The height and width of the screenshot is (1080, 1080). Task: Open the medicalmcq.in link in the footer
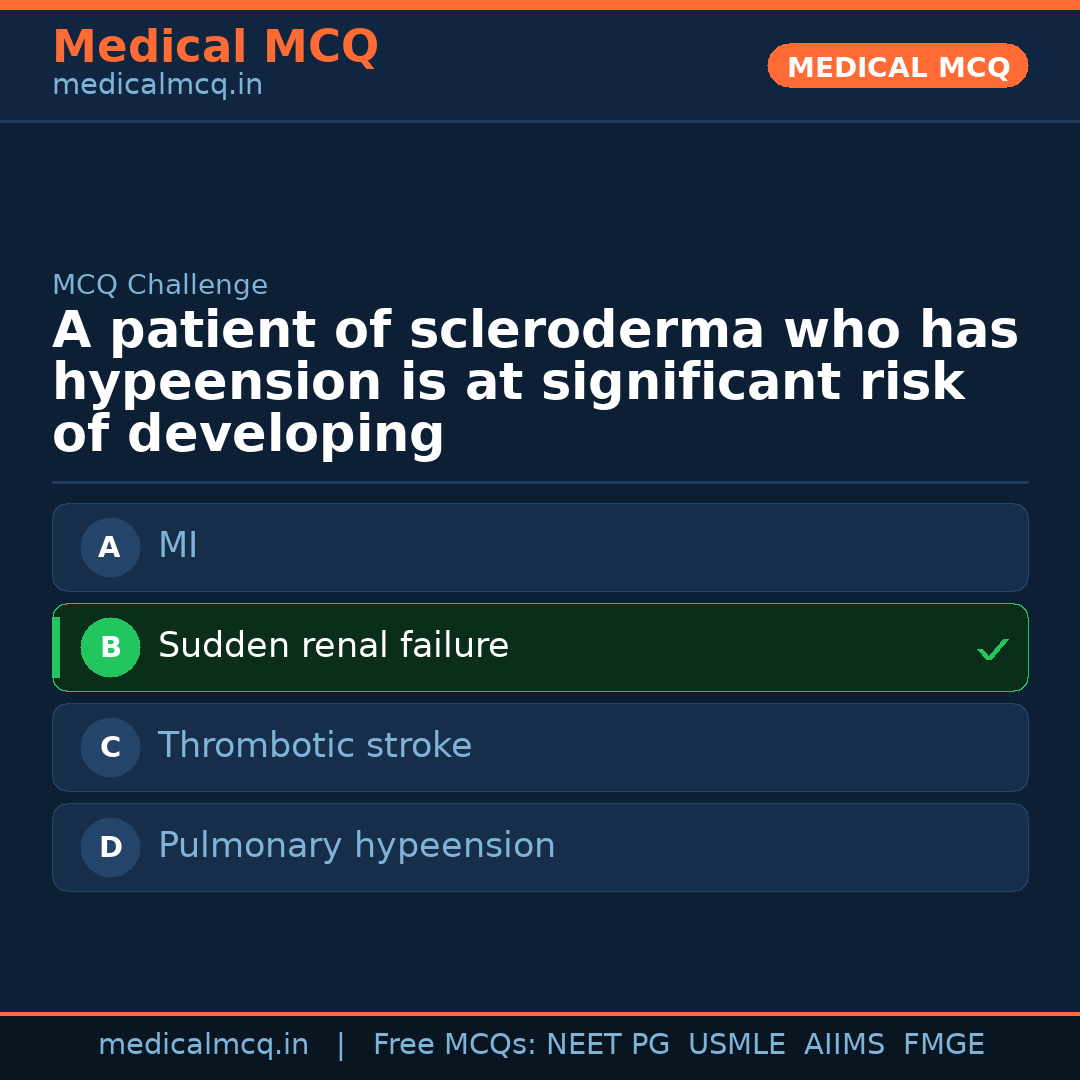point(203,1045)
